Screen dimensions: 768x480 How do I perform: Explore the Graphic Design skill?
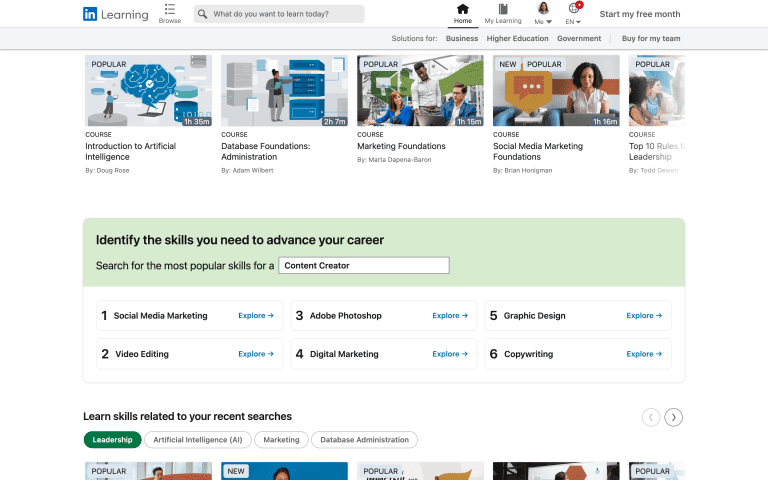click(644, 316)
